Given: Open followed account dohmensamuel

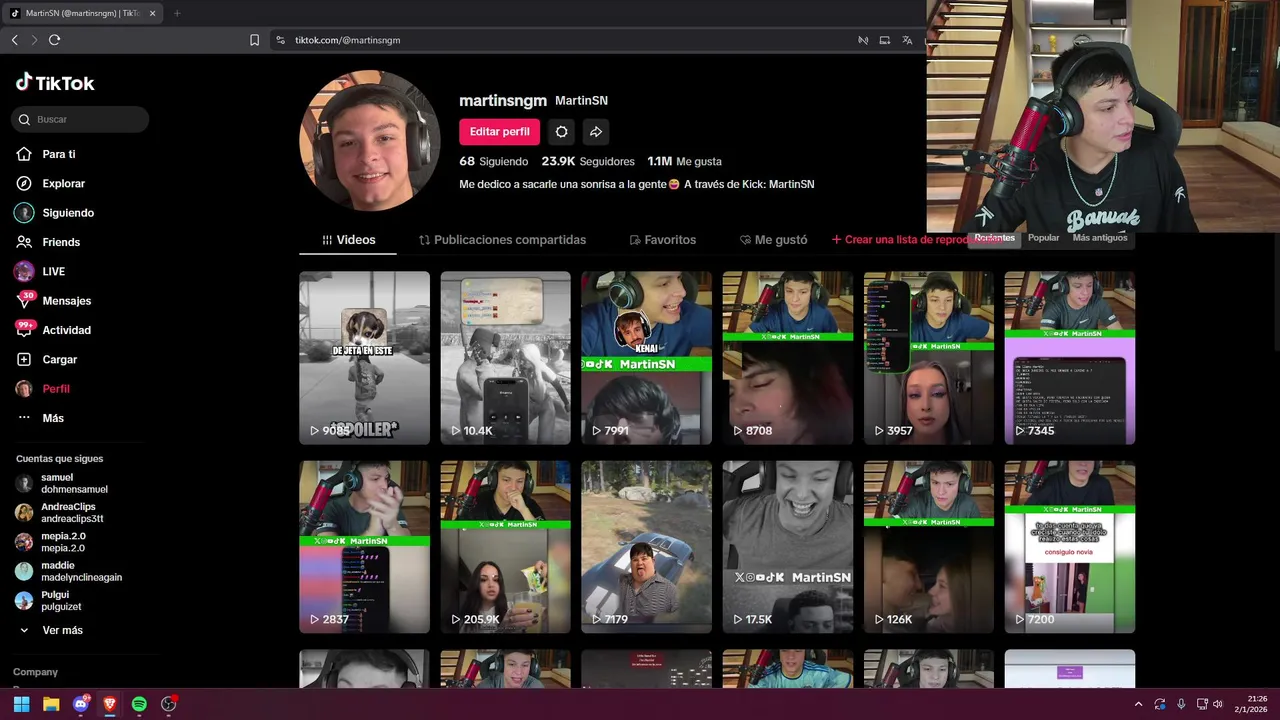Looking at the screenshot, I should pyautogui.click(x=62, y=483).
